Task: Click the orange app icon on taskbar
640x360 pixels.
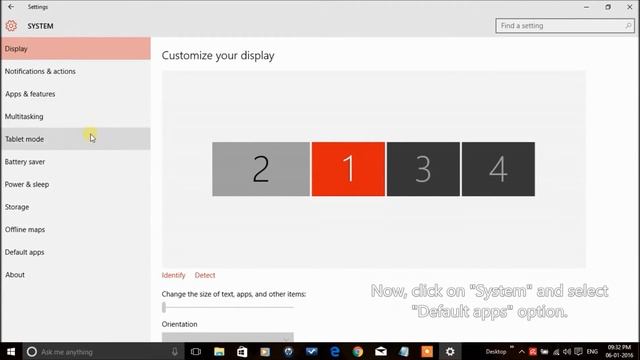Action: [427, 351]
